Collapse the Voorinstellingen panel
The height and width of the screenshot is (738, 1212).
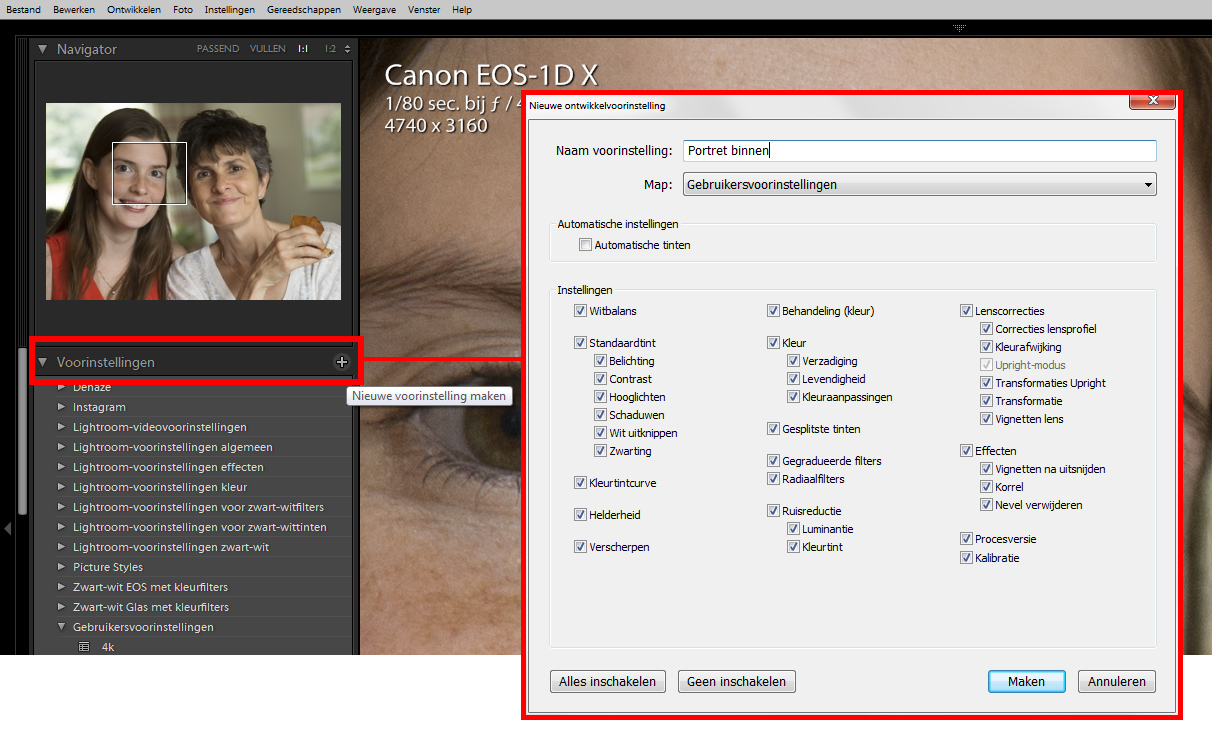(x=43, y=362)
